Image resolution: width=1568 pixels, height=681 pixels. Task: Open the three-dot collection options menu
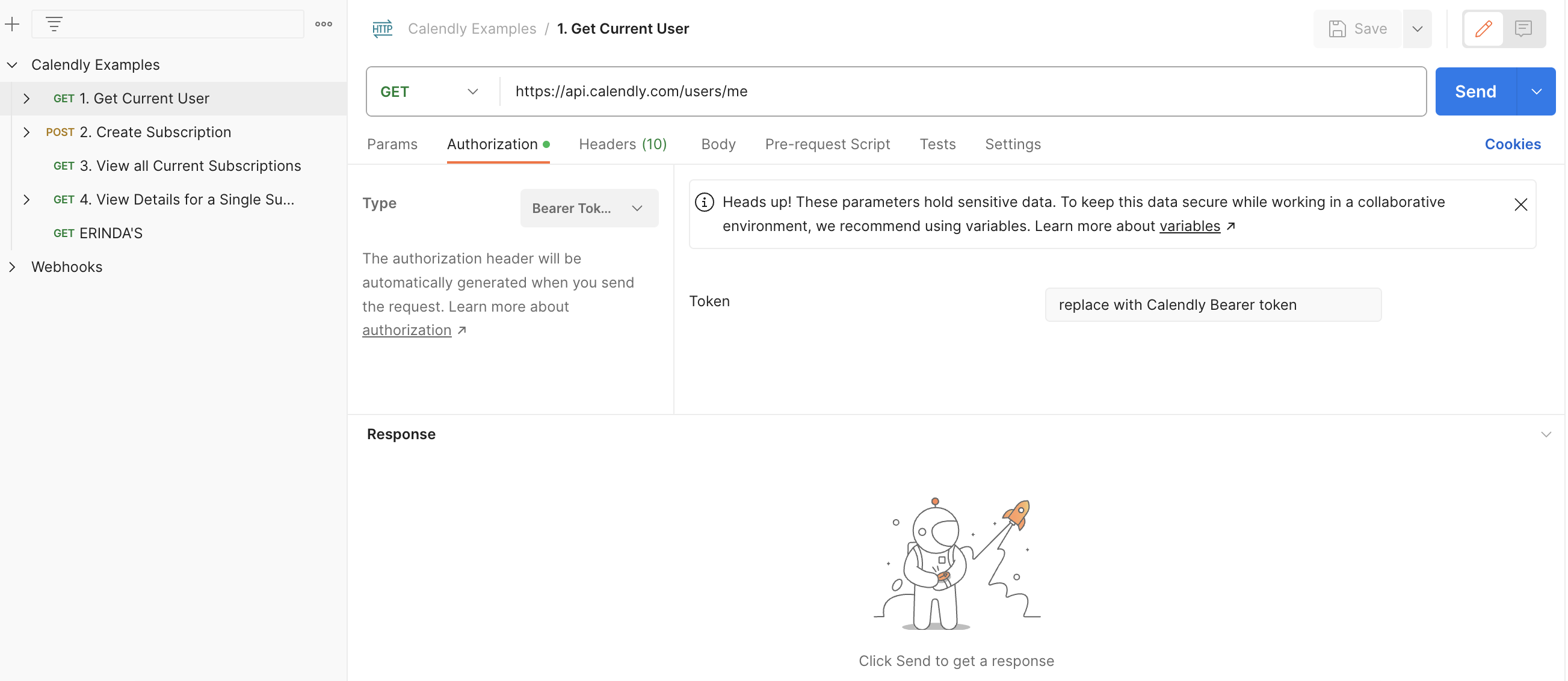323,24
